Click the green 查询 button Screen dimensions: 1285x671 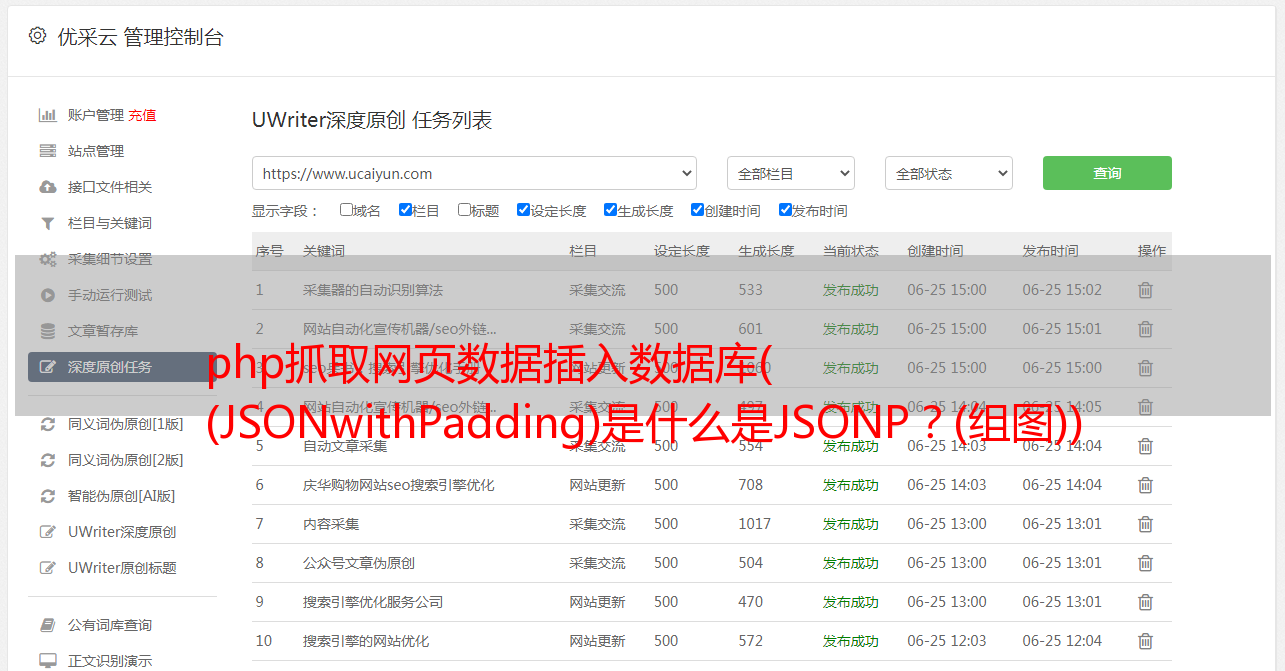coord(1107,173)
